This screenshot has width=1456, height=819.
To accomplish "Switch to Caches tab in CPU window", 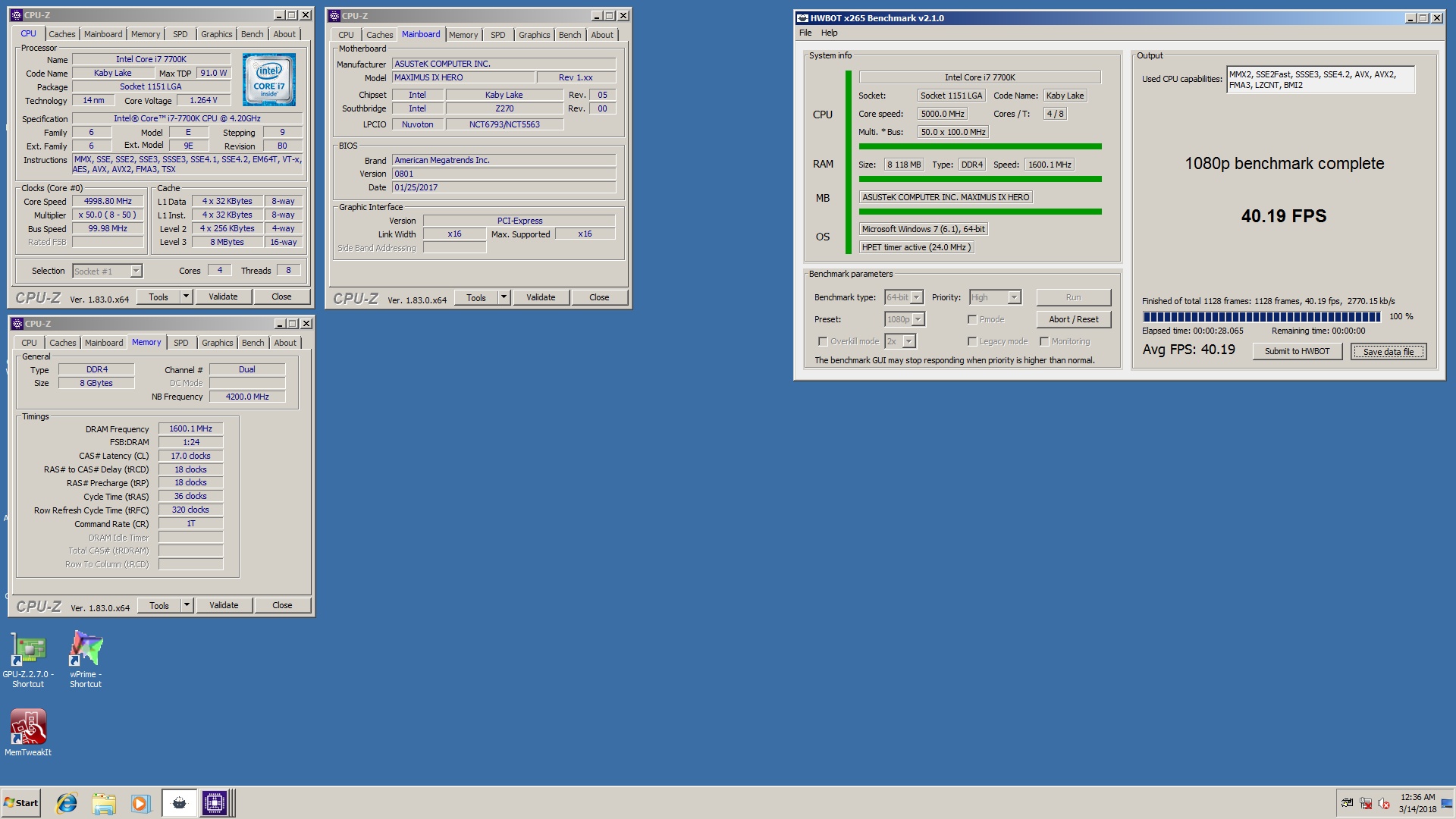I will coord(62,34).
